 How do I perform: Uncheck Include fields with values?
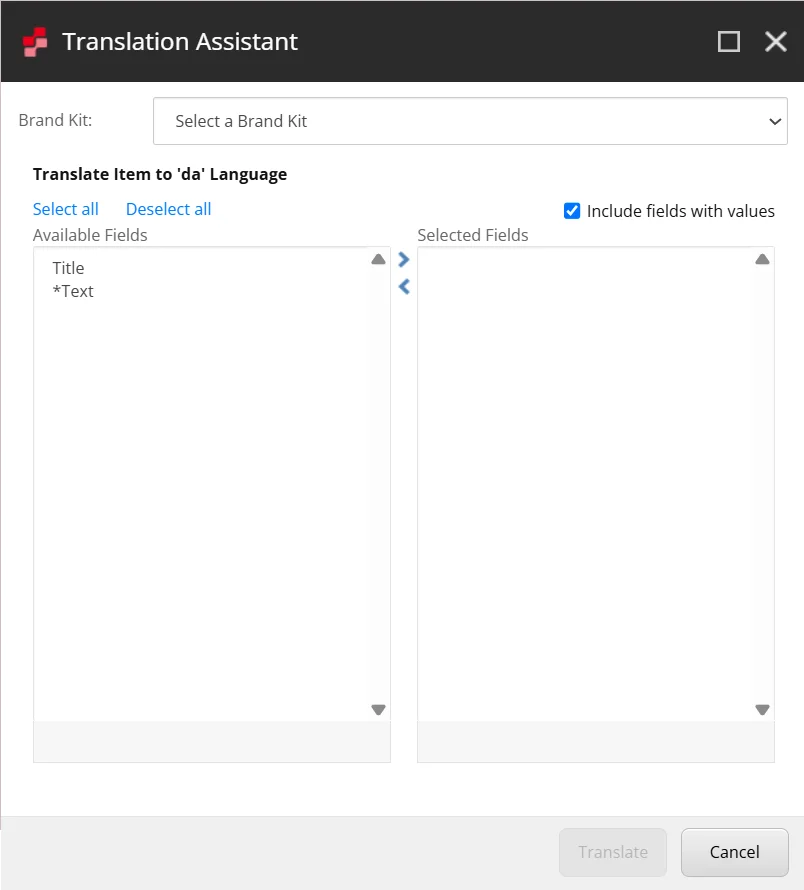pyautogui.click(x=572, y=211)
